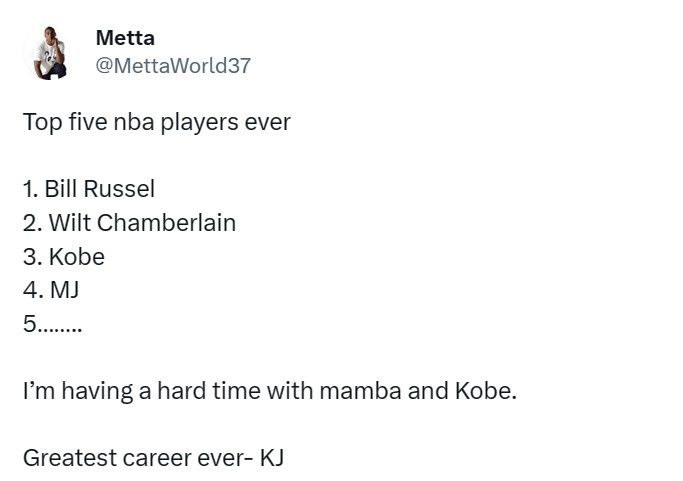This screenshot has width=683, height=481.
Task: Open the @MettaWorld37 handle link
Action: [x=173, y=66]
